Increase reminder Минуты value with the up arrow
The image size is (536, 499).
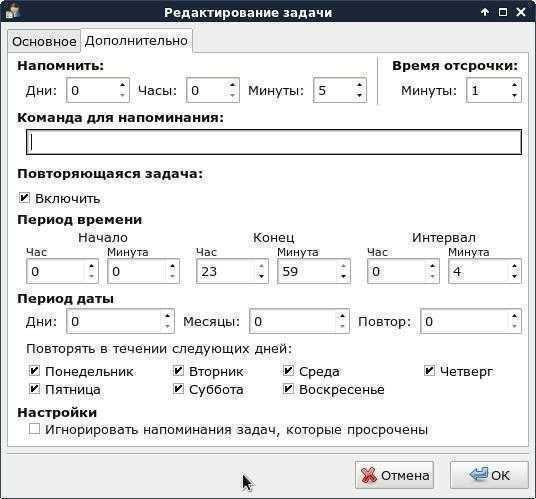coord(359,85)
